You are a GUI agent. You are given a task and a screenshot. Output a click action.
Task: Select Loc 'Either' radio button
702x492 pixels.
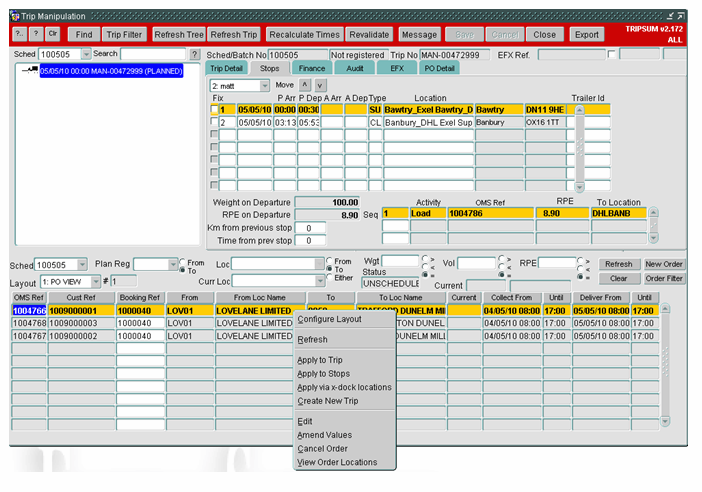click(x=330, y=277)
